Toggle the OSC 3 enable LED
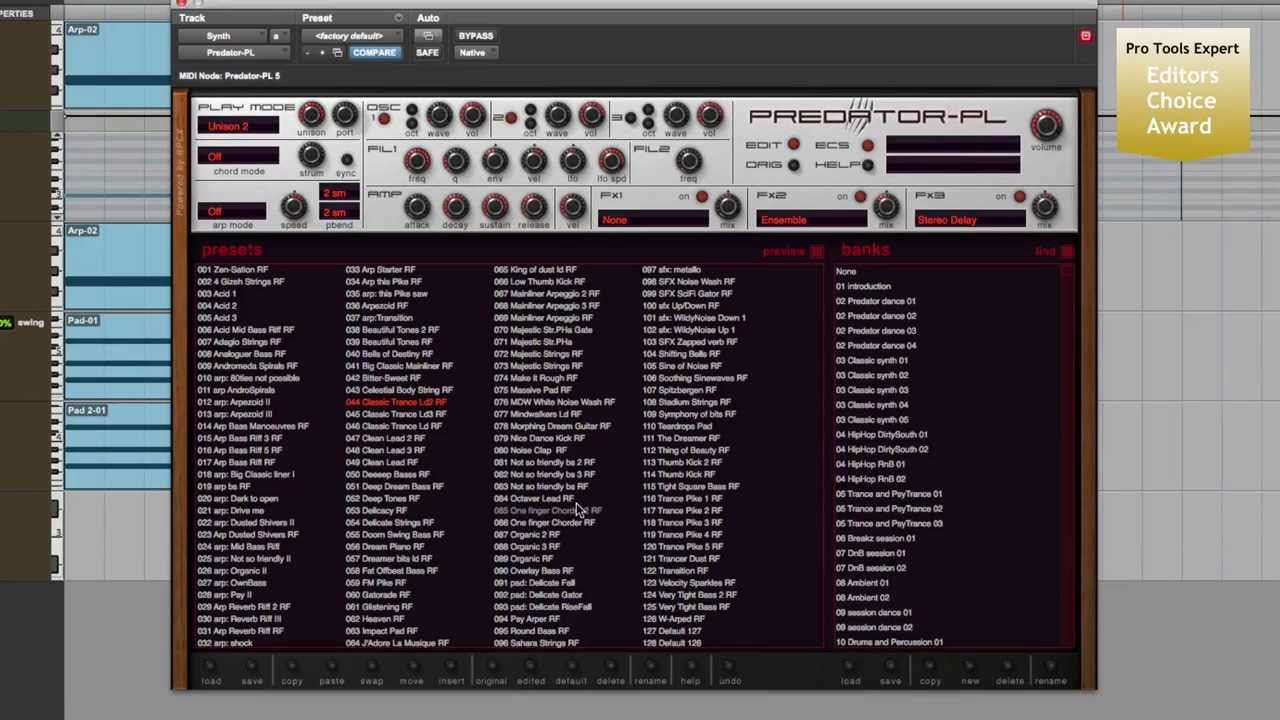1280x720 pixels. point(629,119)
